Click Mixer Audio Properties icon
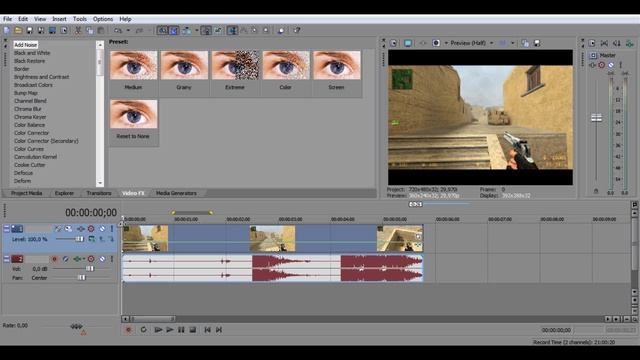The width and height of the screenshot is (640, 360). [x=592, y=43]
